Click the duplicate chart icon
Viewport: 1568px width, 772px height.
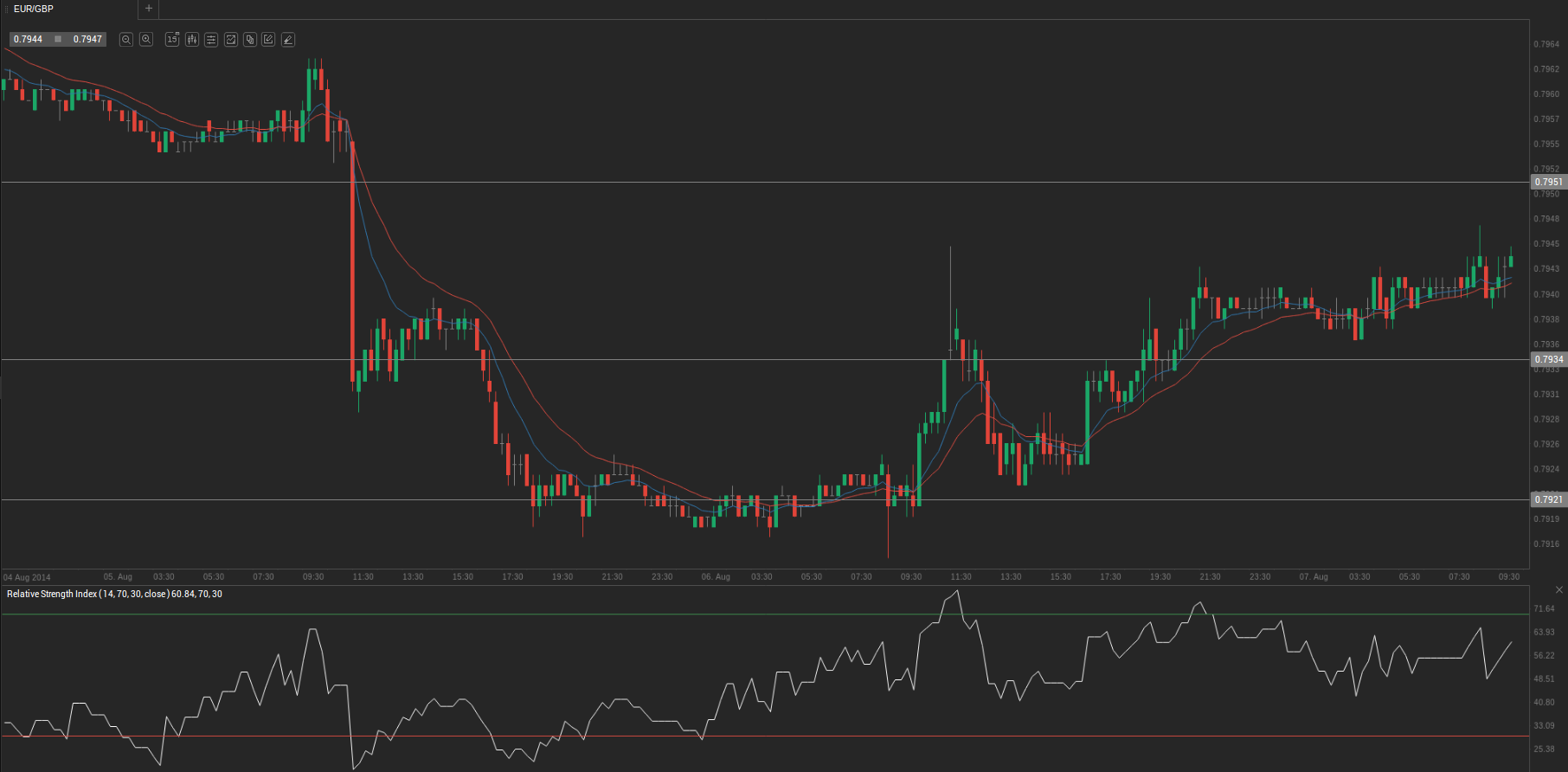pyautogui.click(x=250, y=40)
